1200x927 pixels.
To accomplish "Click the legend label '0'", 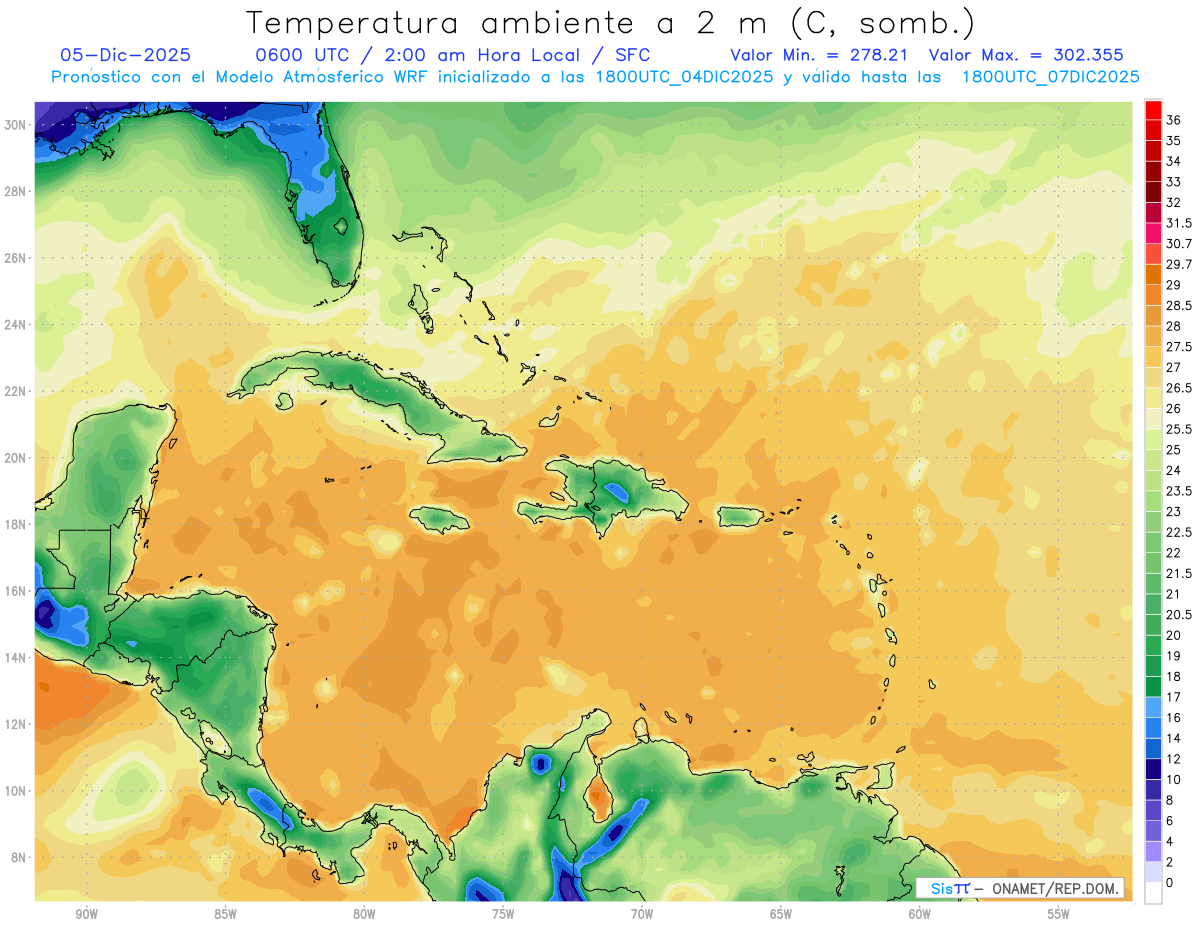I will coord(1170,882).
